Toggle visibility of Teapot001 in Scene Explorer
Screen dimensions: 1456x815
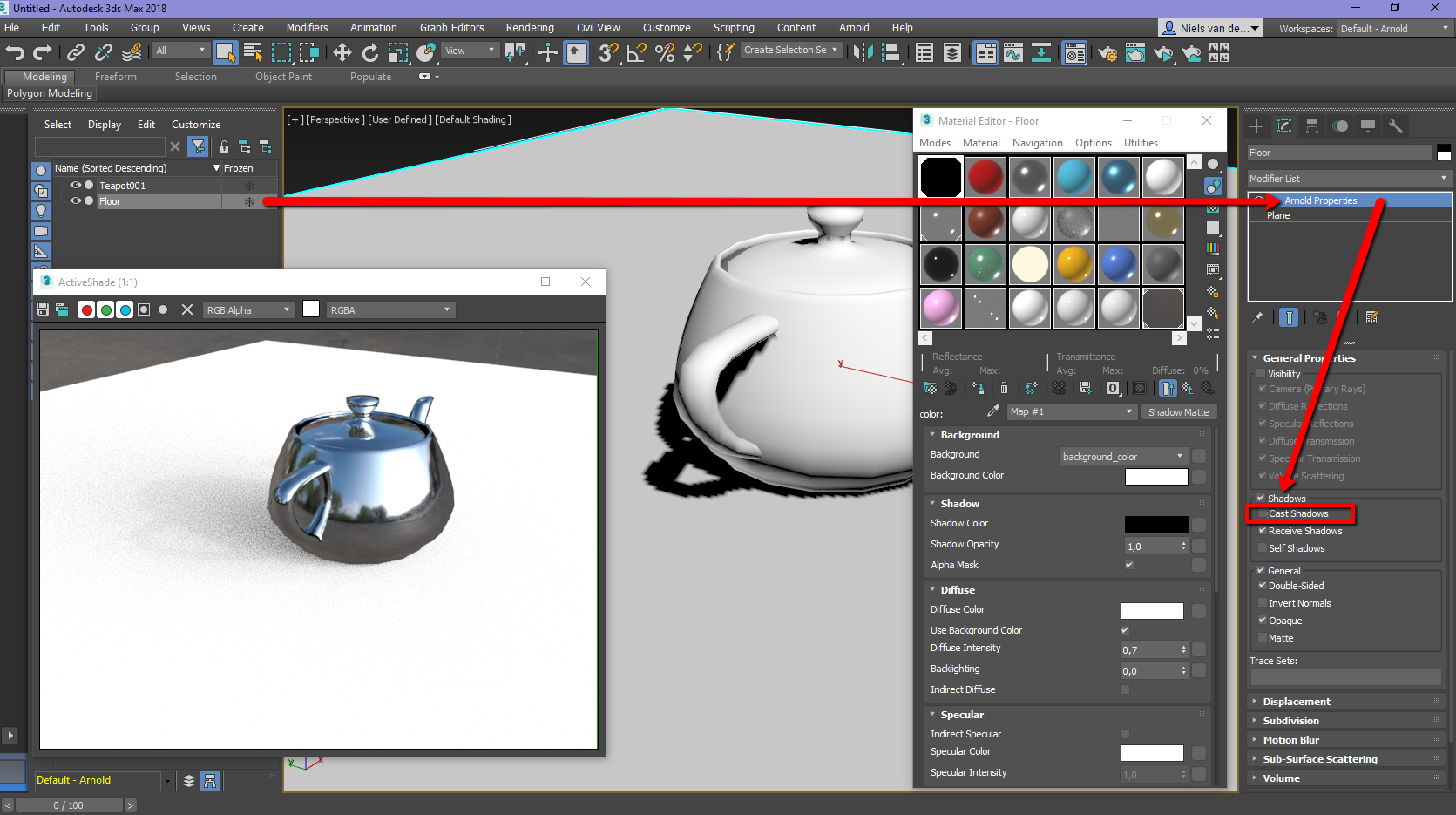[75, 185]
